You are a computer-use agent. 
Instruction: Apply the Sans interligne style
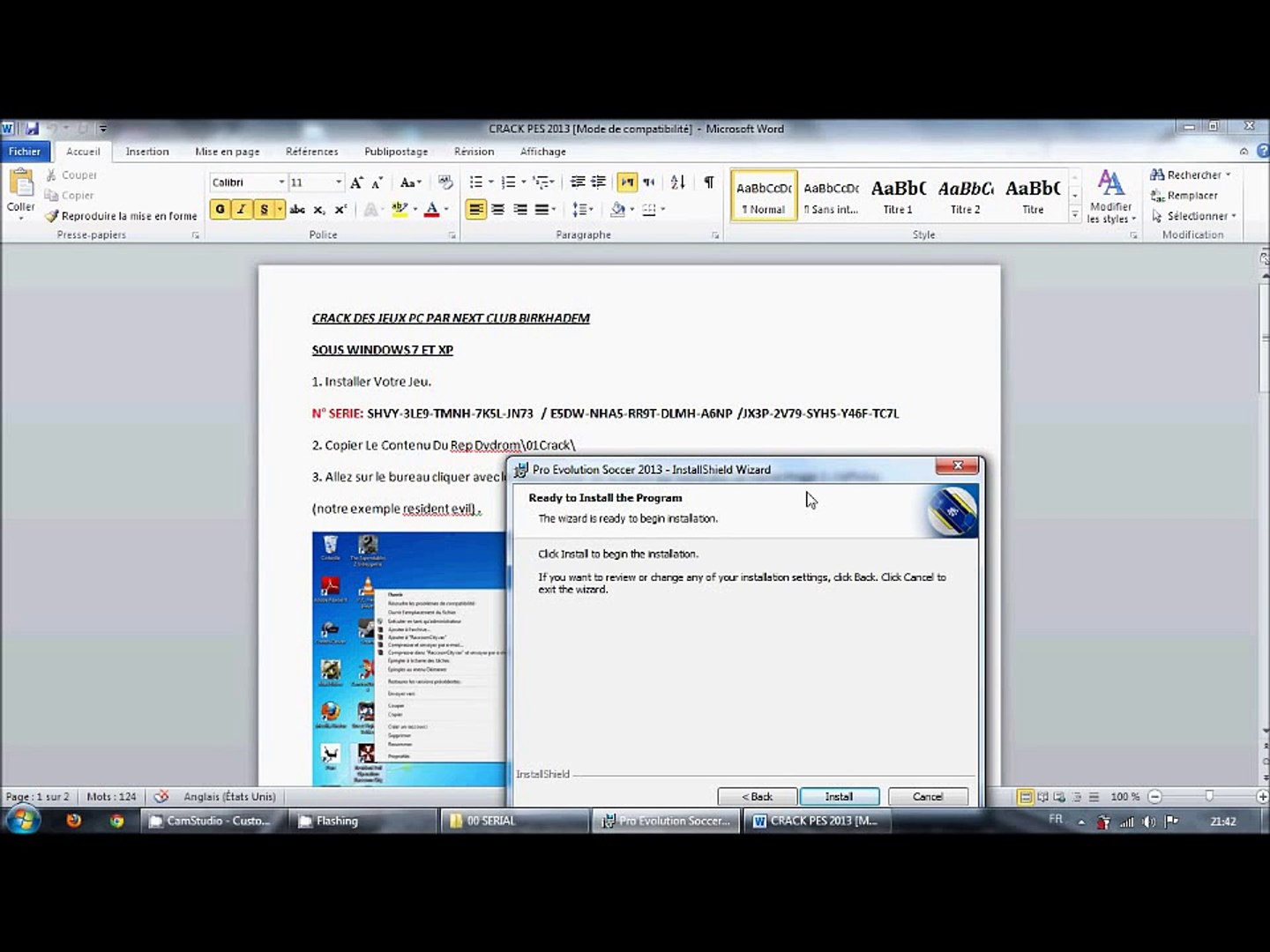coord(831,196)
